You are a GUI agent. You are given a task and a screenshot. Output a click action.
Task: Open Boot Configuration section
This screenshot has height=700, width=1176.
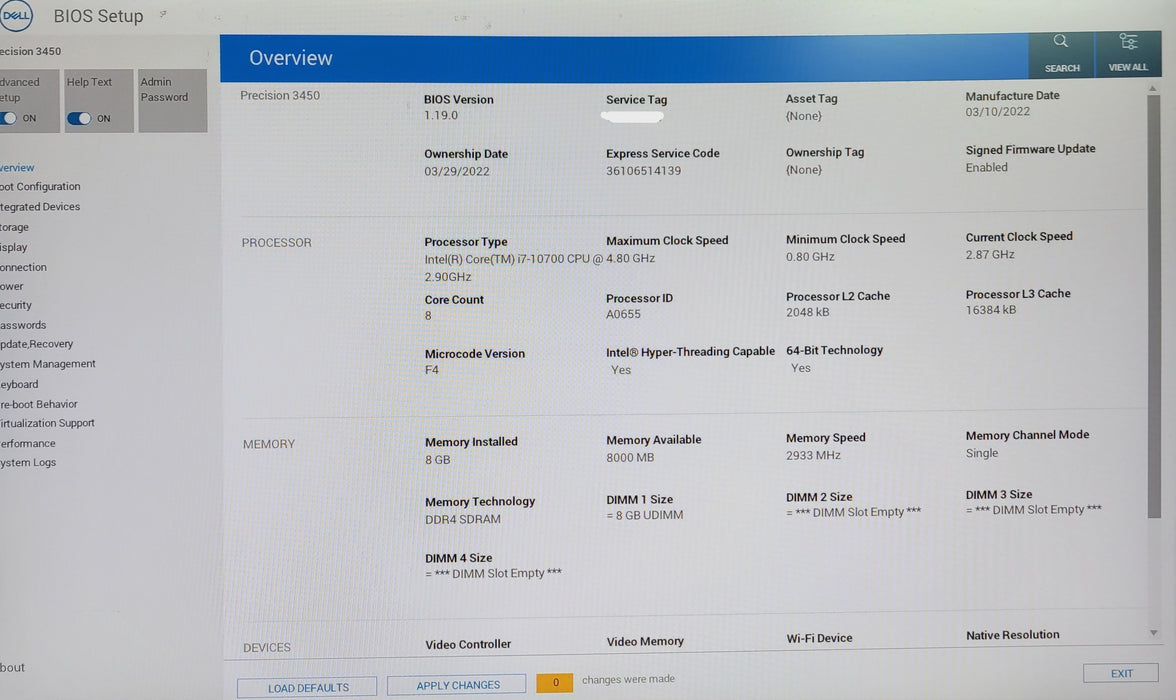[40, 186]
